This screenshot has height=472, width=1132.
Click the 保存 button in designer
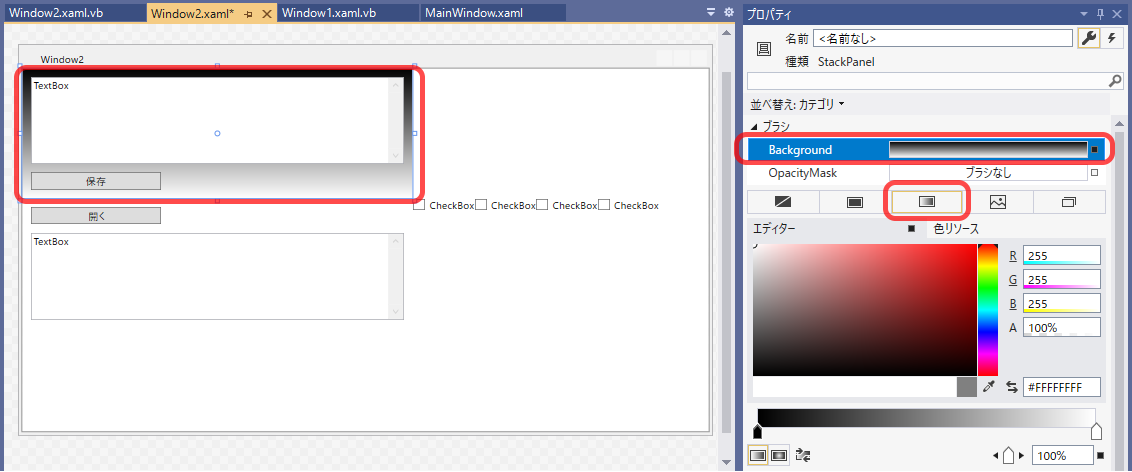pos(96,181)
